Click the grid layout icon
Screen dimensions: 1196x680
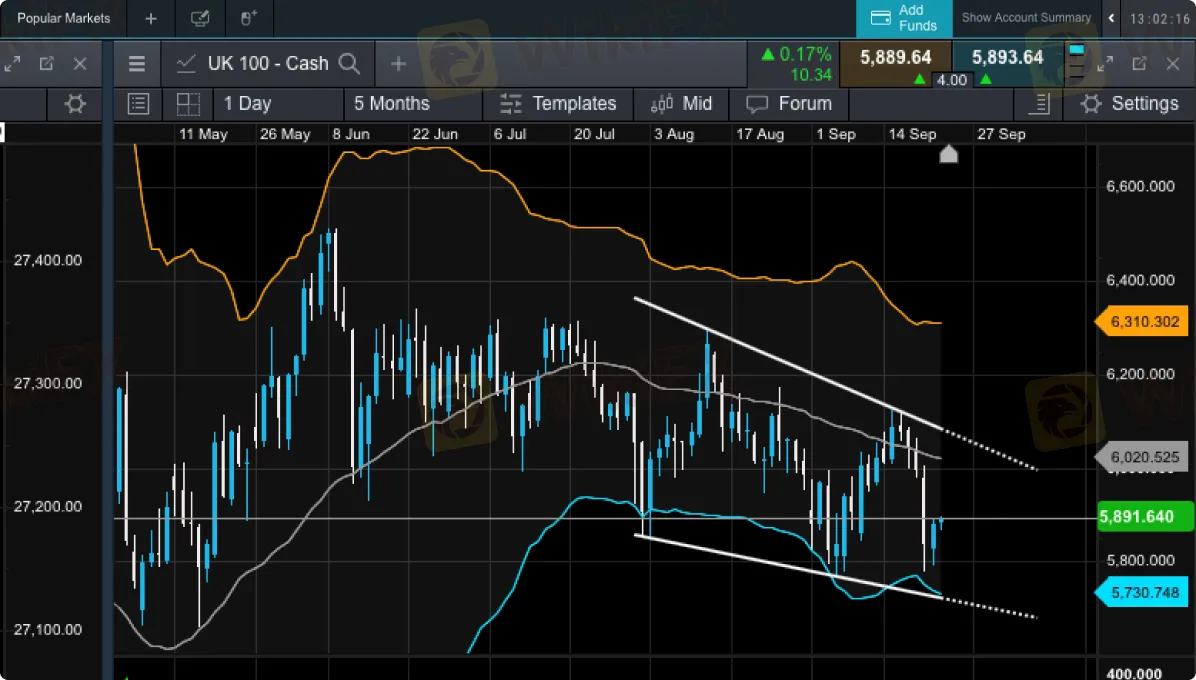click(189, 104)
